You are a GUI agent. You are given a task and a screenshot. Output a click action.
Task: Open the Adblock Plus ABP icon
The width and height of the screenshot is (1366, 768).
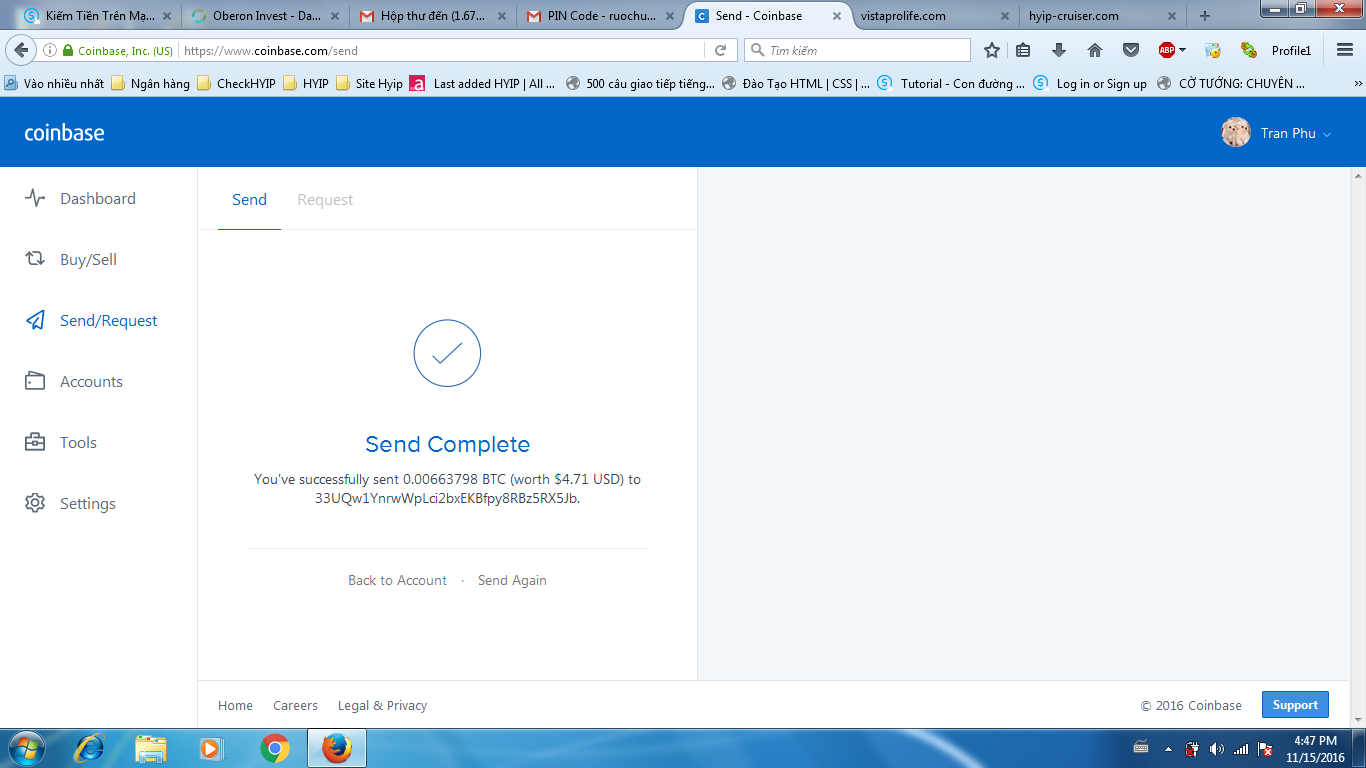(1166, 50)
